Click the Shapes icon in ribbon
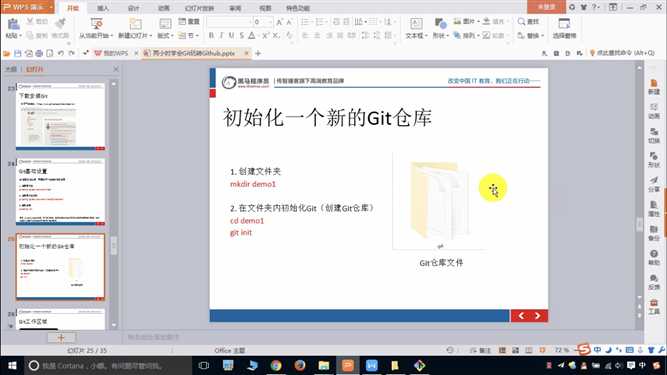667x375 pixels. click(x=441, y=24)
